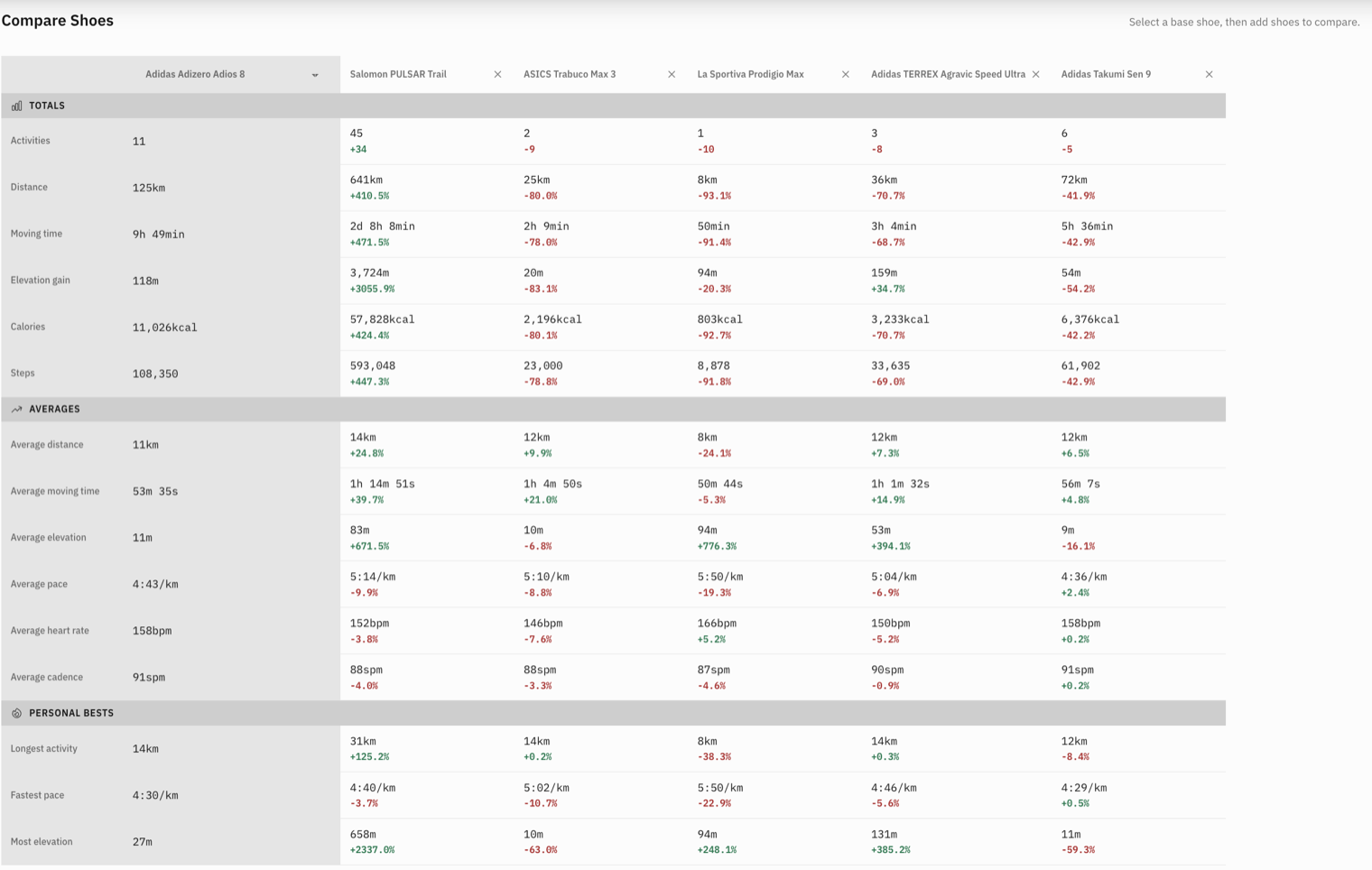Click ASICS average moving time 1h 4m 50s
This screenshot has height=870, width=1372.
click(552, 484)
